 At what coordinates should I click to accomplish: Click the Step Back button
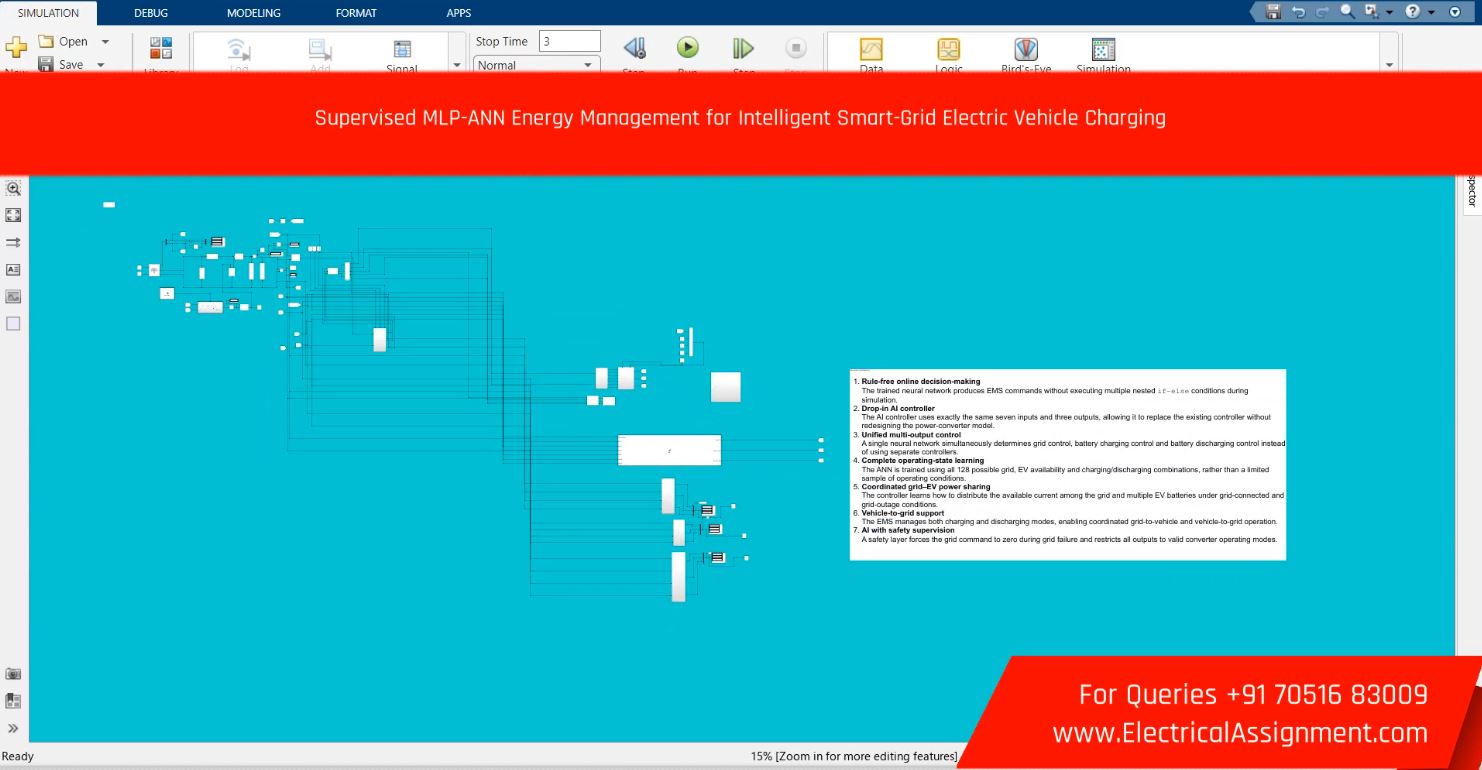634,48
